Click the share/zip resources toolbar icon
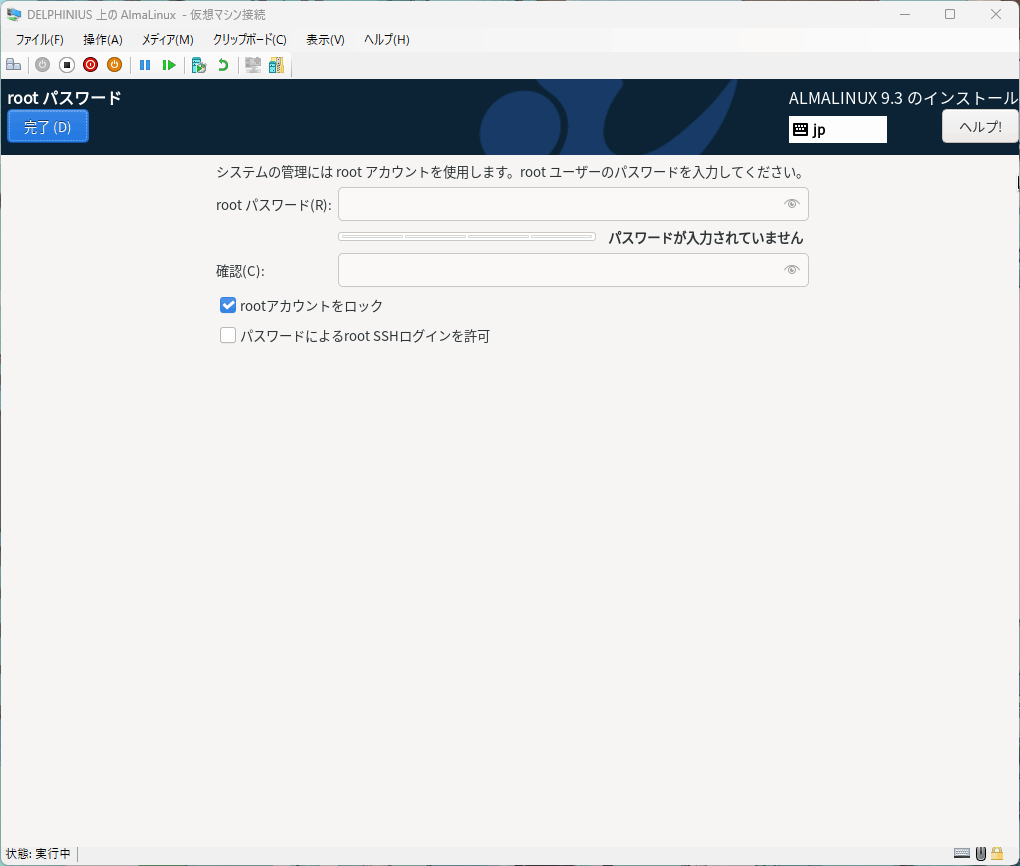This screenshot has width=1020, height=866. [x=276, y=64]
